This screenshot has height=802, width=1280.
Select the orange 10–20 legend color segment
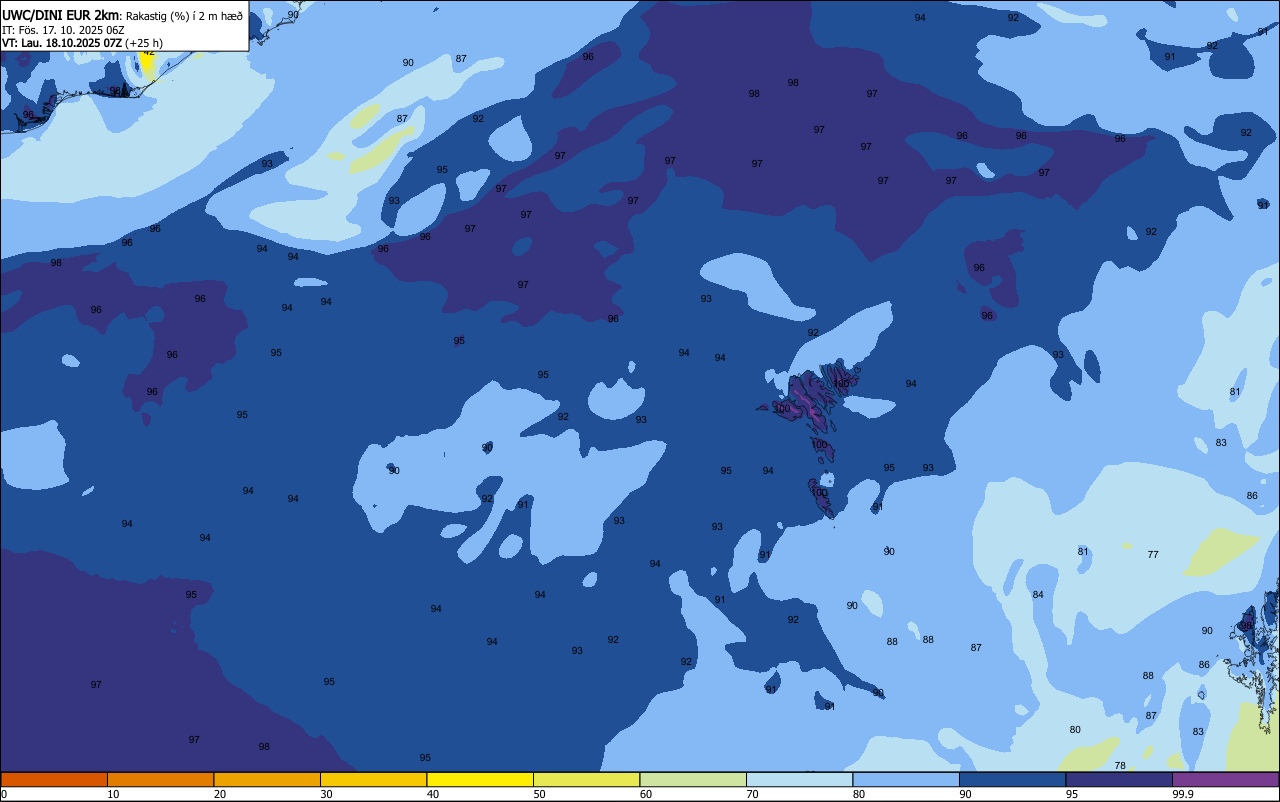point(160,779)
